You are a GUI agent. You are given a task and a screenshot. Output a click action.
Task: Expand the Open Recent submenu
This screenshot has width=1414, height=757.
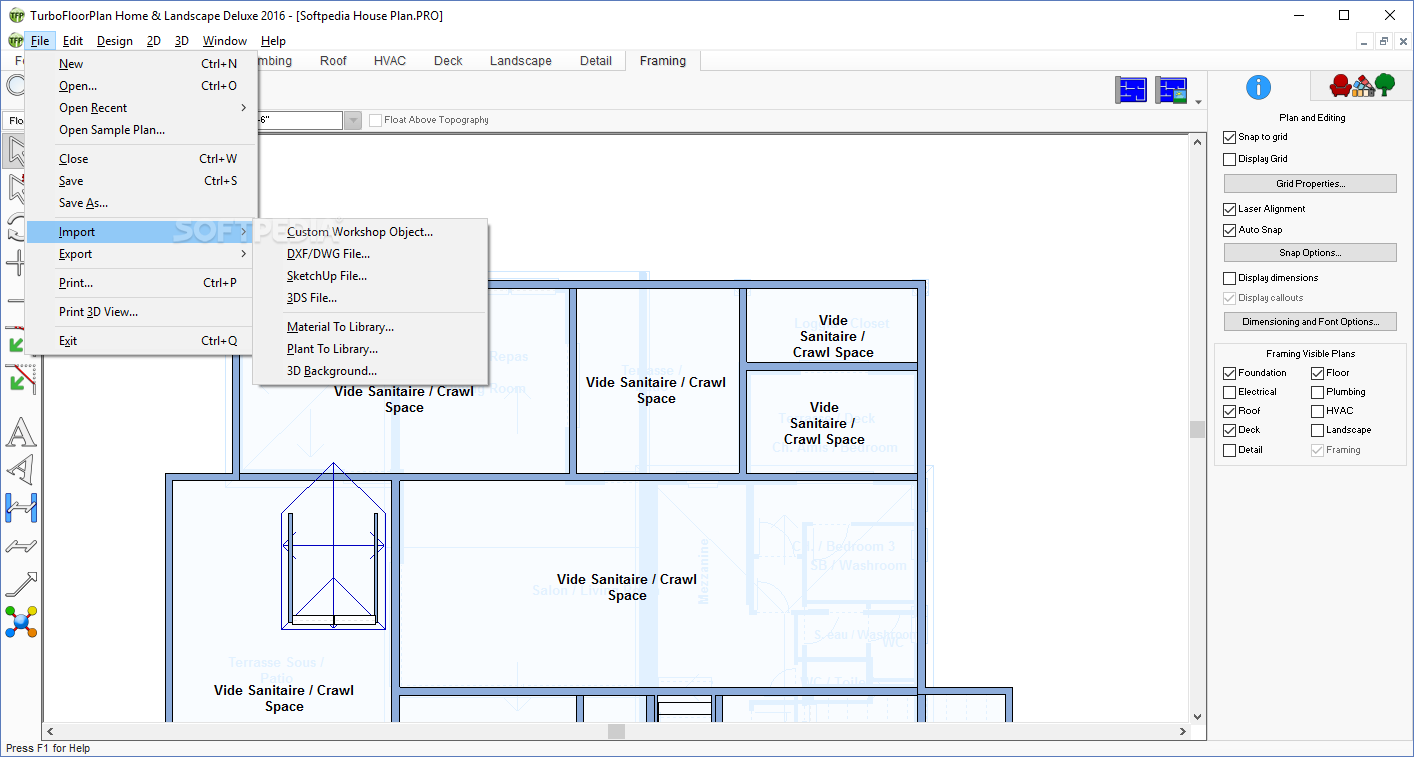click(x=142, y=108)
